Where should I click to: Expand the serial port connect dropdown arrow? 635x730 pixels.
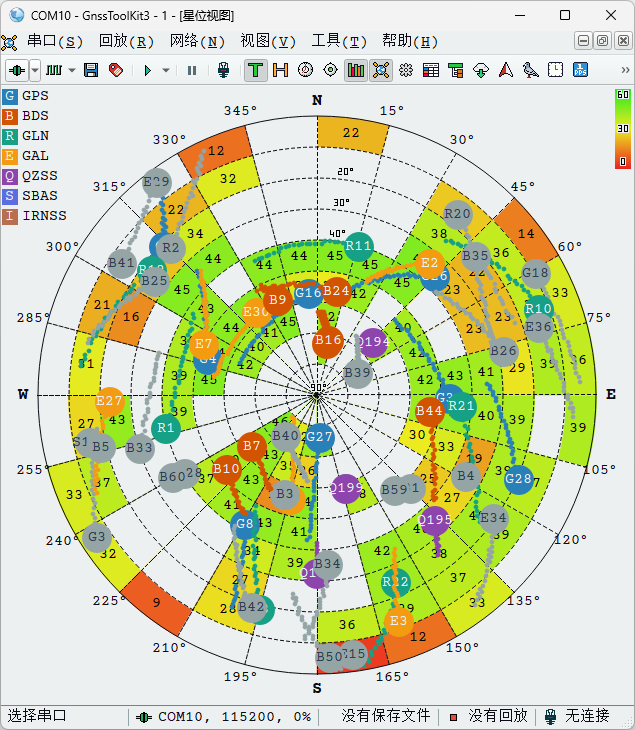[35, 70]
